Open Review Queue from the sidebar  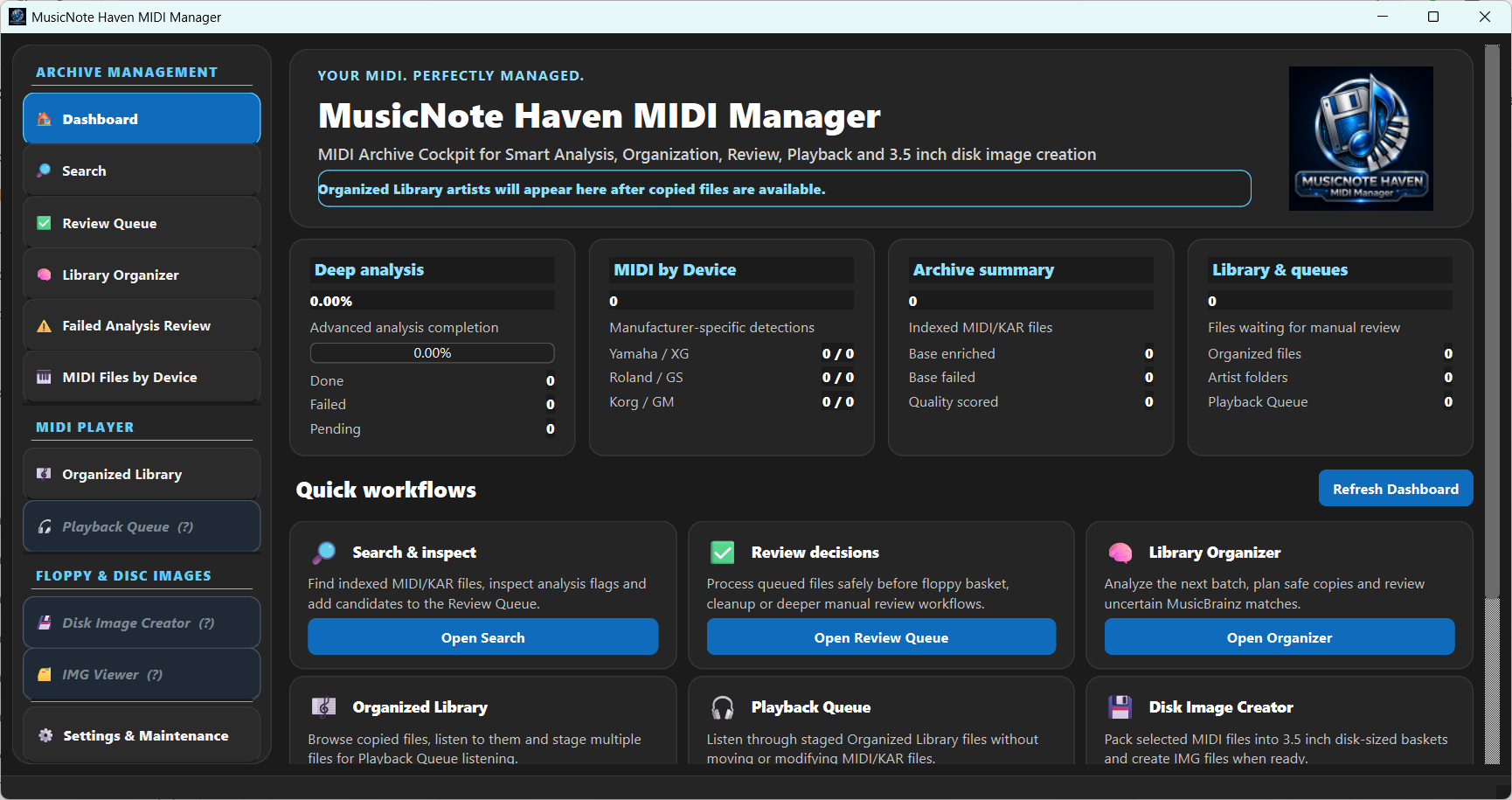coord(142,223)
